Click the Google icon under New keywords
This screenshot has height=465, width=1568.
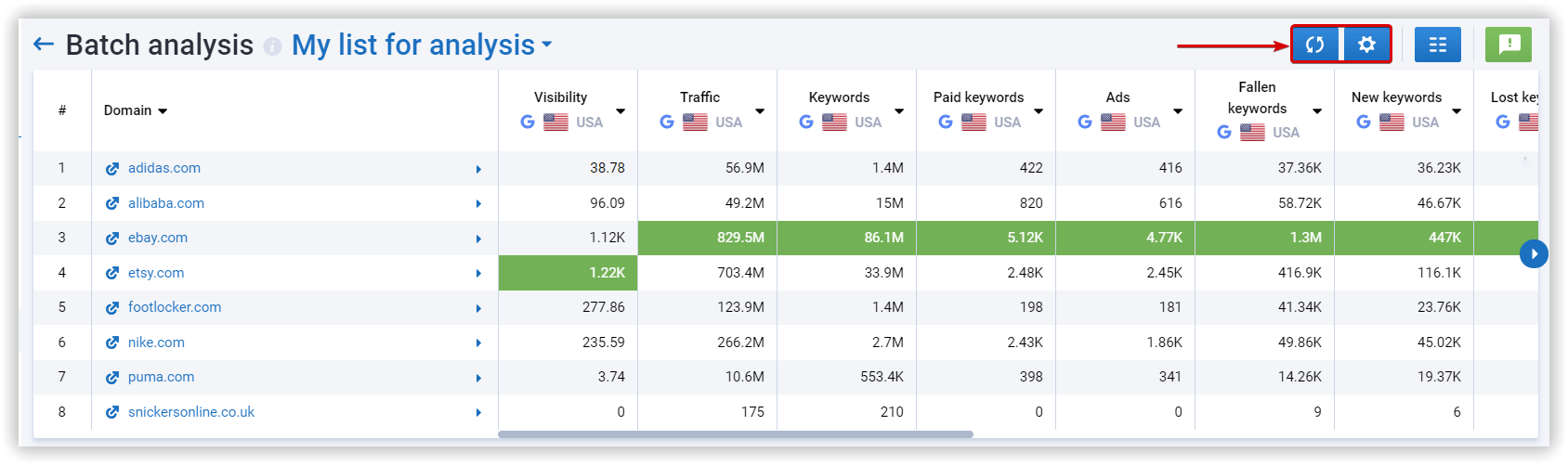click(1364, 122)
